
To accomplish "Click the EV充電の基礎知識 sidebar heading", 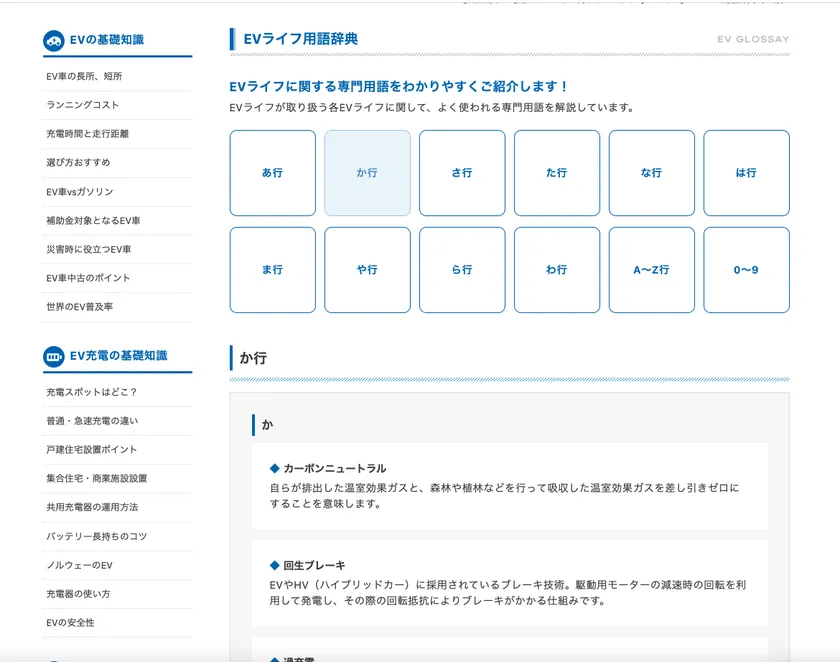I will [118, 356].
